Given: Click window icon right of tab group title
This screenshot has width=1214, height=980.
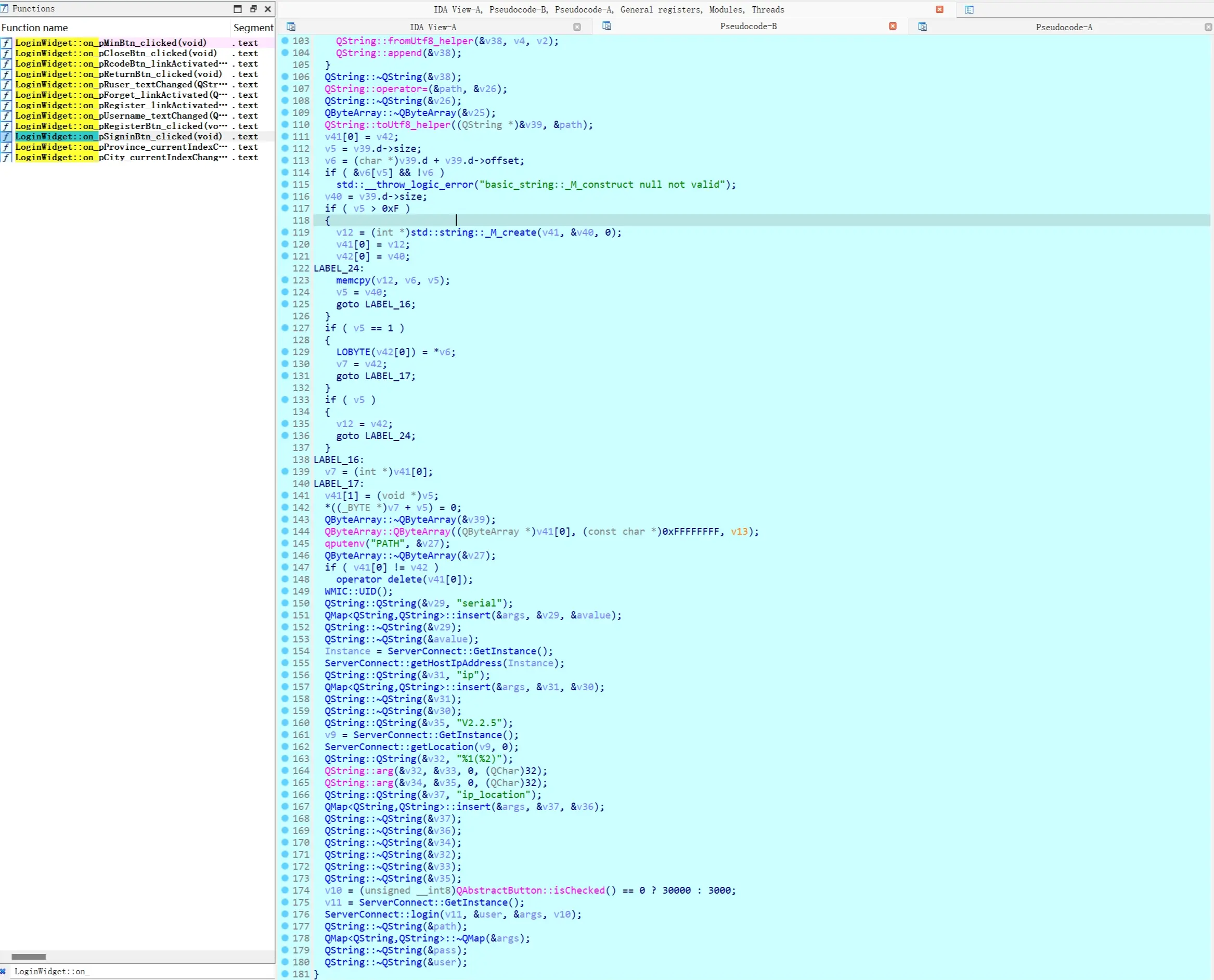Looking at the screenshot, I should [969, 9].
